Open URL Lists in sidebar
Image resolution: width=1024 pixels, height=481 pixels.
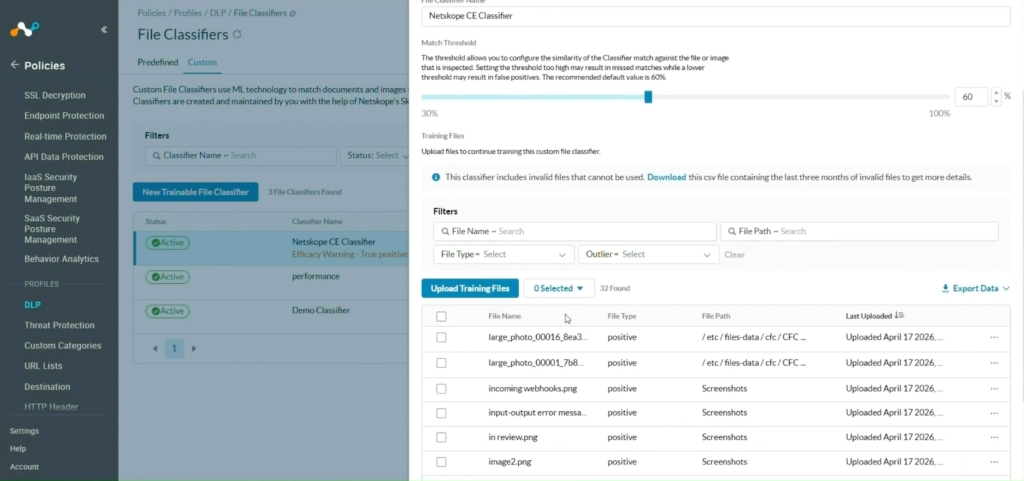tap(43, 366)
